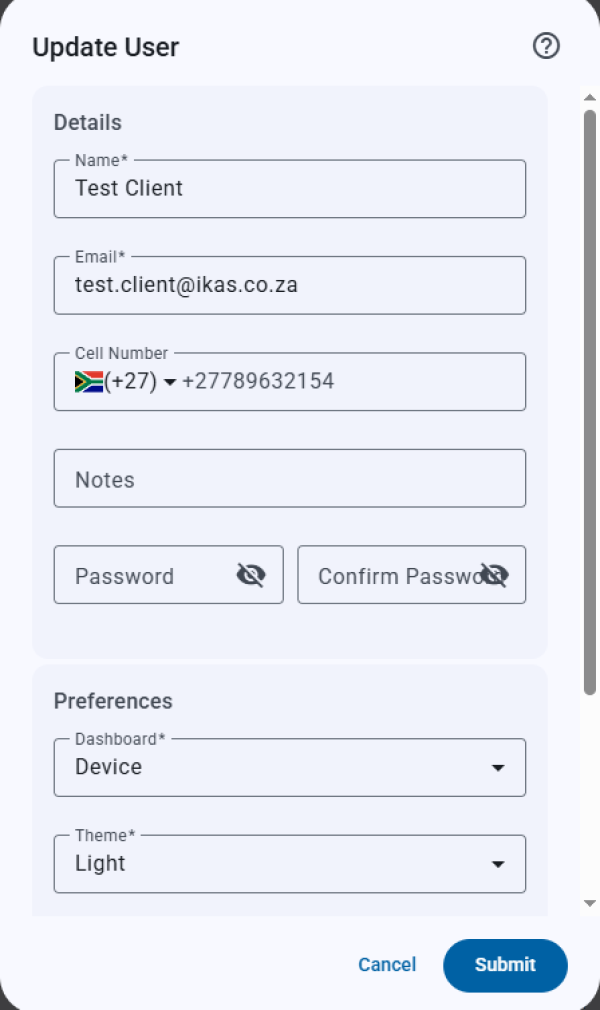Click the scrollbar down arrow
This screenshot has height=1010, width=600.
click(x=590, y=903)
